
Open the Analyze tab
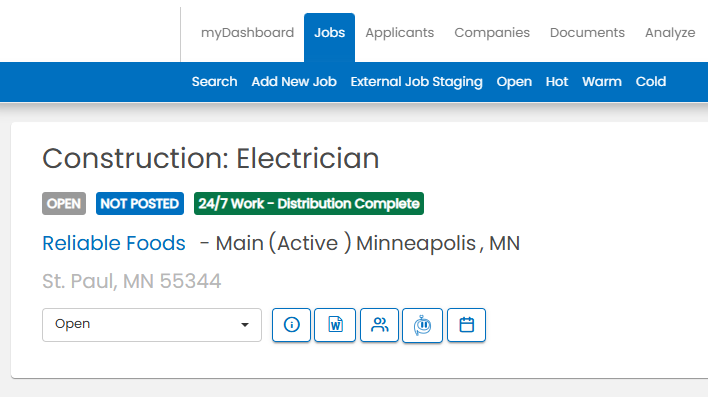(670, 33)
